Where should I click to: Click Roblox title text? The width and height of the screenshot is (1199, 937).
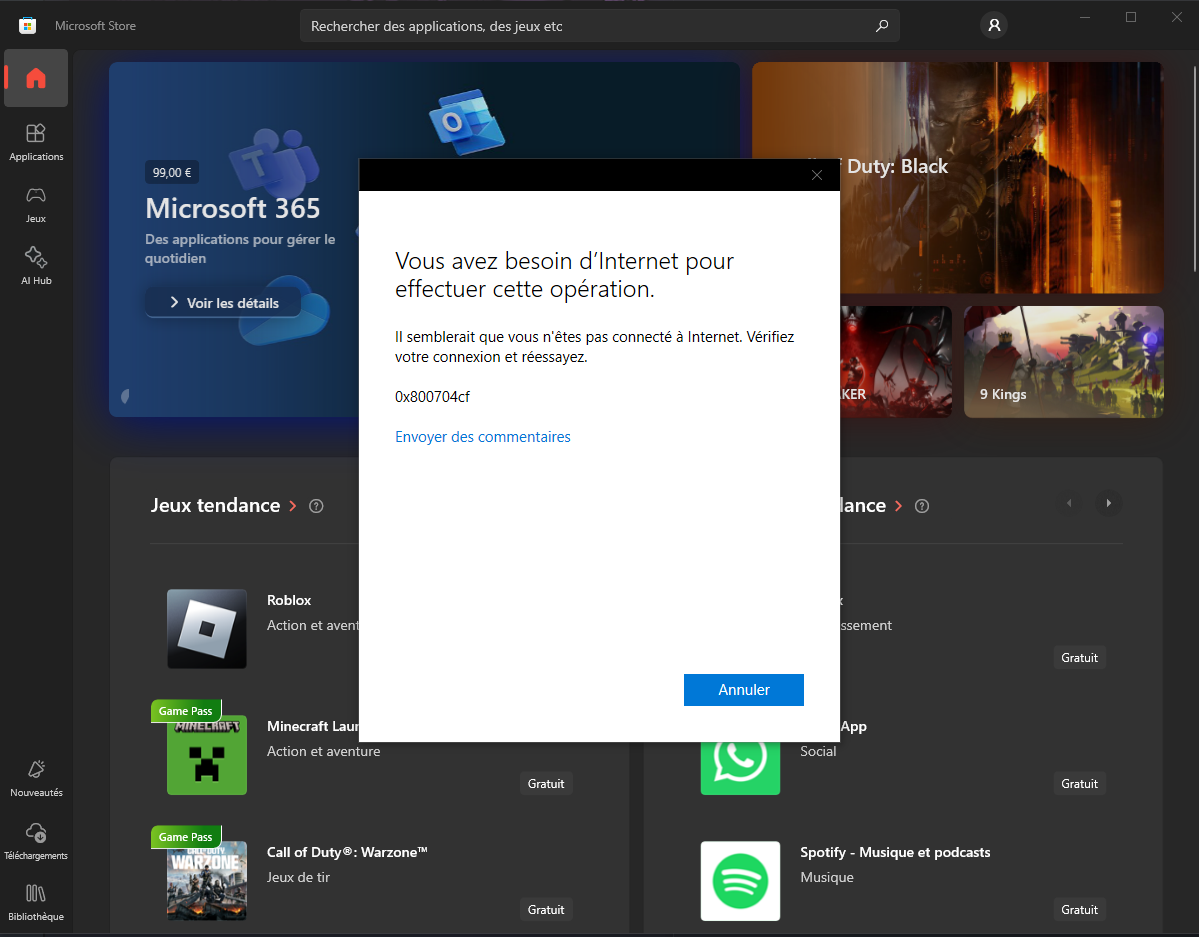(x=289, y=600)
